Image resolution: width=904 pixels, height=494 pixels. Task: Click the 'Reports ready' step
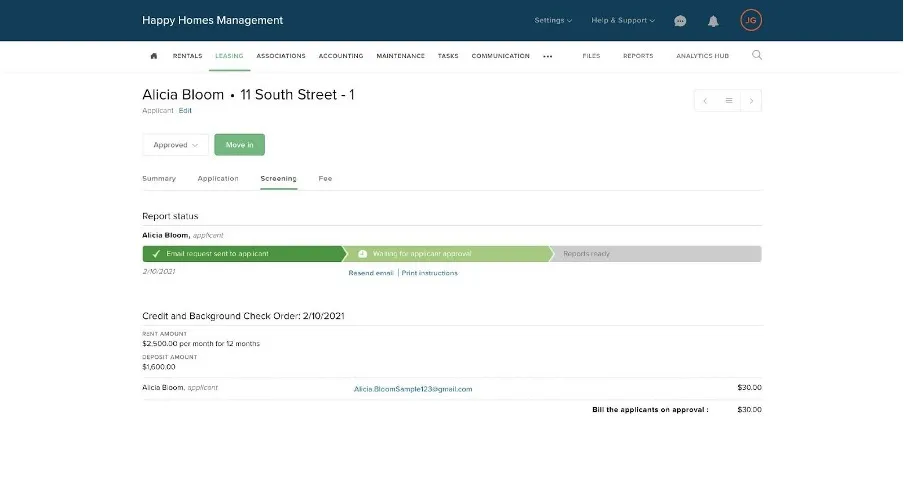point(656,254)
